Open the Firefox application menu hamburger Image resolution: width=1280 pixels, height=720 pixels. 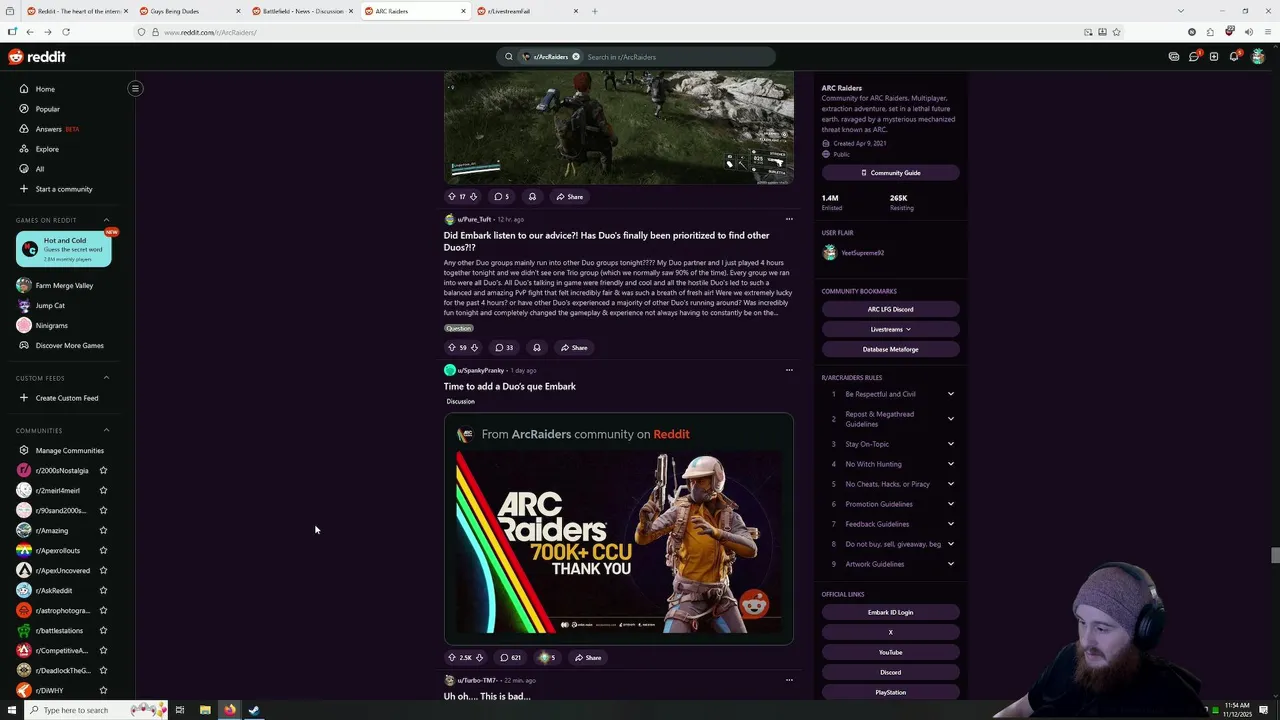pyautogui.click(x=1266, y=32)
